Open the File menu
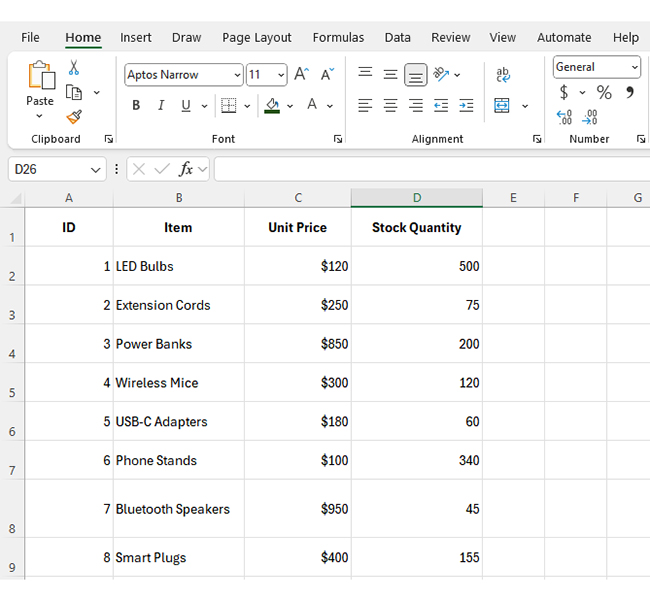 pyautogui.click(x=30, y=38)
